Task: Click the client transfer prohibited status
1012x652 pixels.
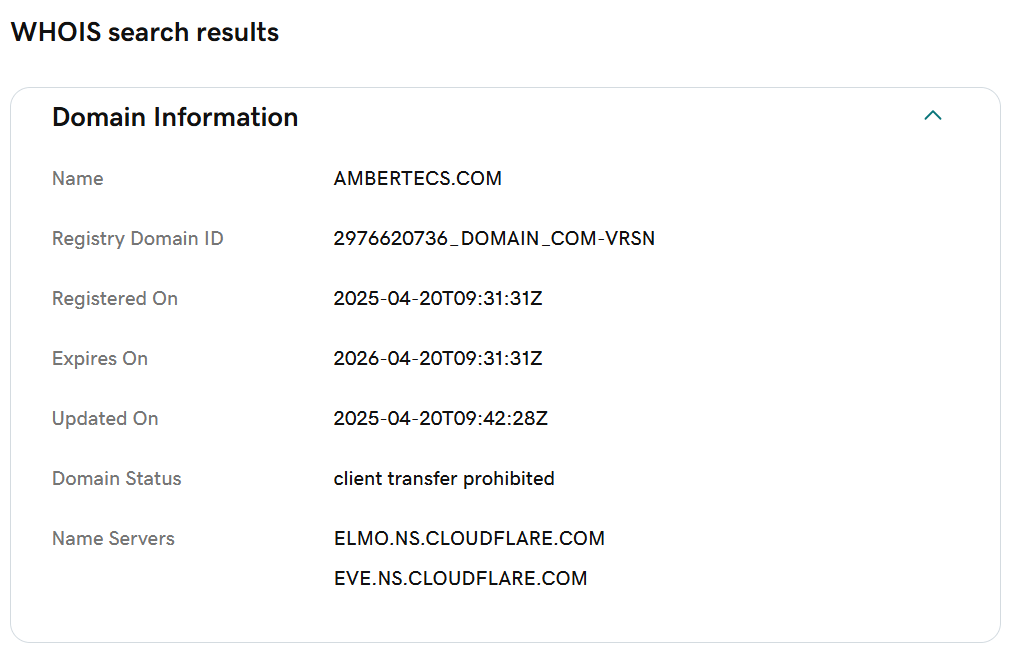Action: pos(444,479)
